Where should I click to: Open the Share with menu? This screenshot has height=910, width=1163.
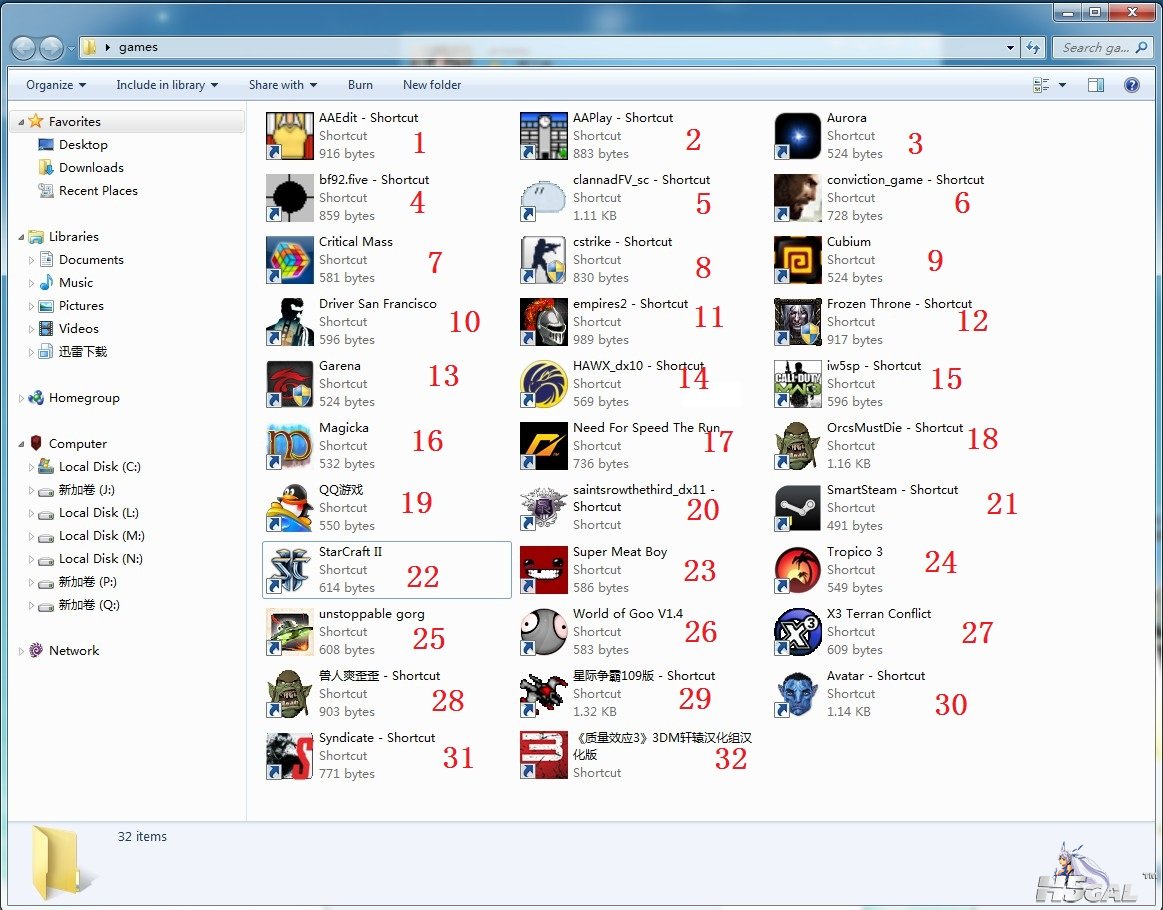[x=283, y=85]
